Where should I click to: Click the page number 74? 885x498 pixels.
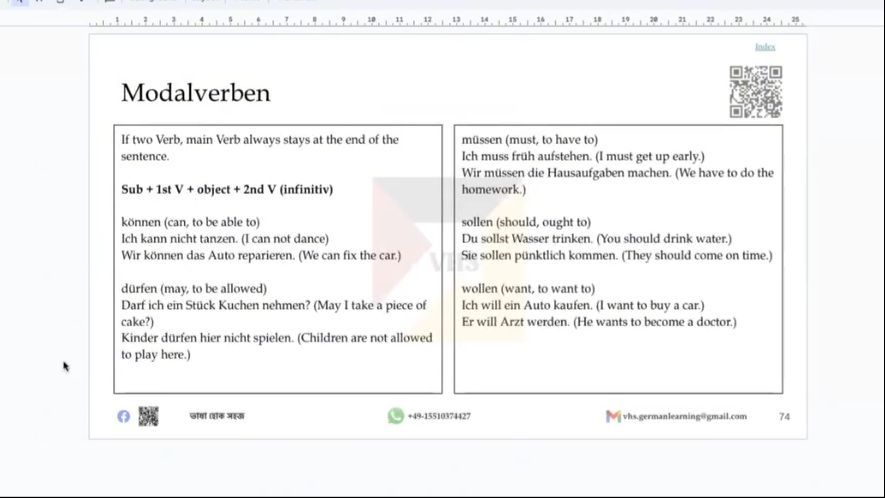(784, 416)
